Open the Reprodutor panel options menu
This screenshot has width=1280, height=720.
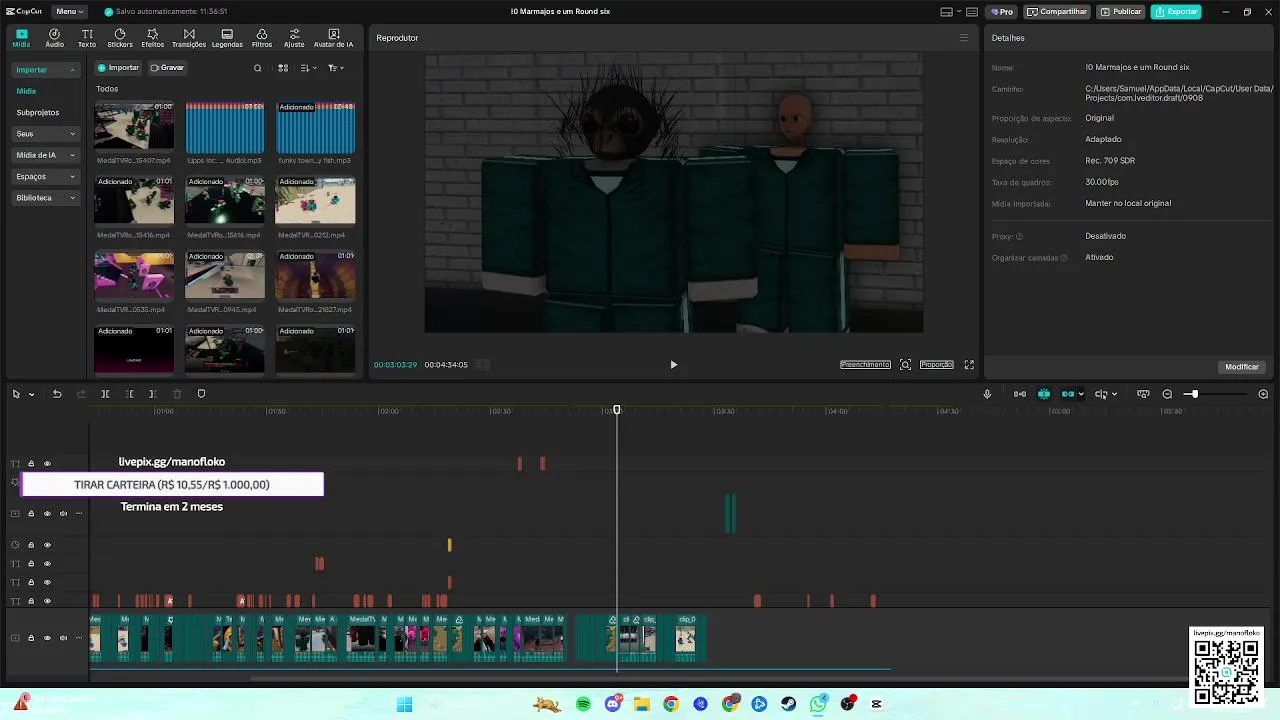964,38
